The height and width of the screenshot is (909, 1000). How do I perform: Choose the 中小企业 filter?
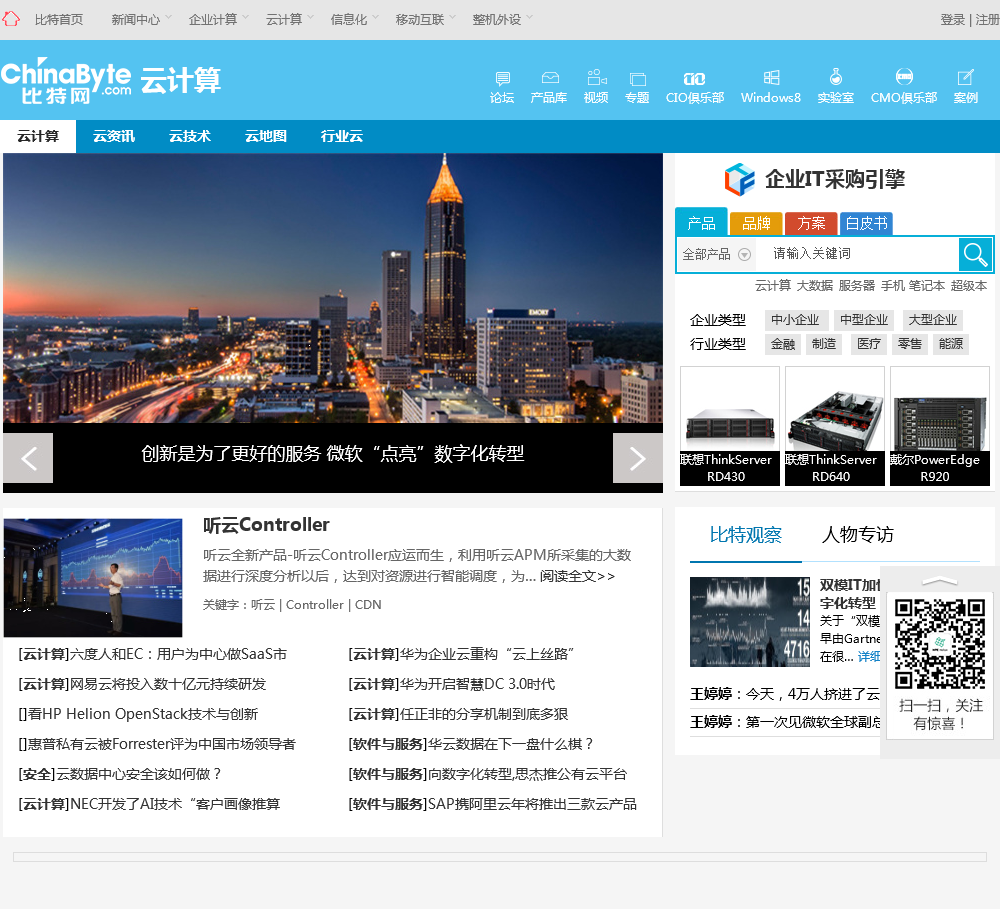coord(795,320)
